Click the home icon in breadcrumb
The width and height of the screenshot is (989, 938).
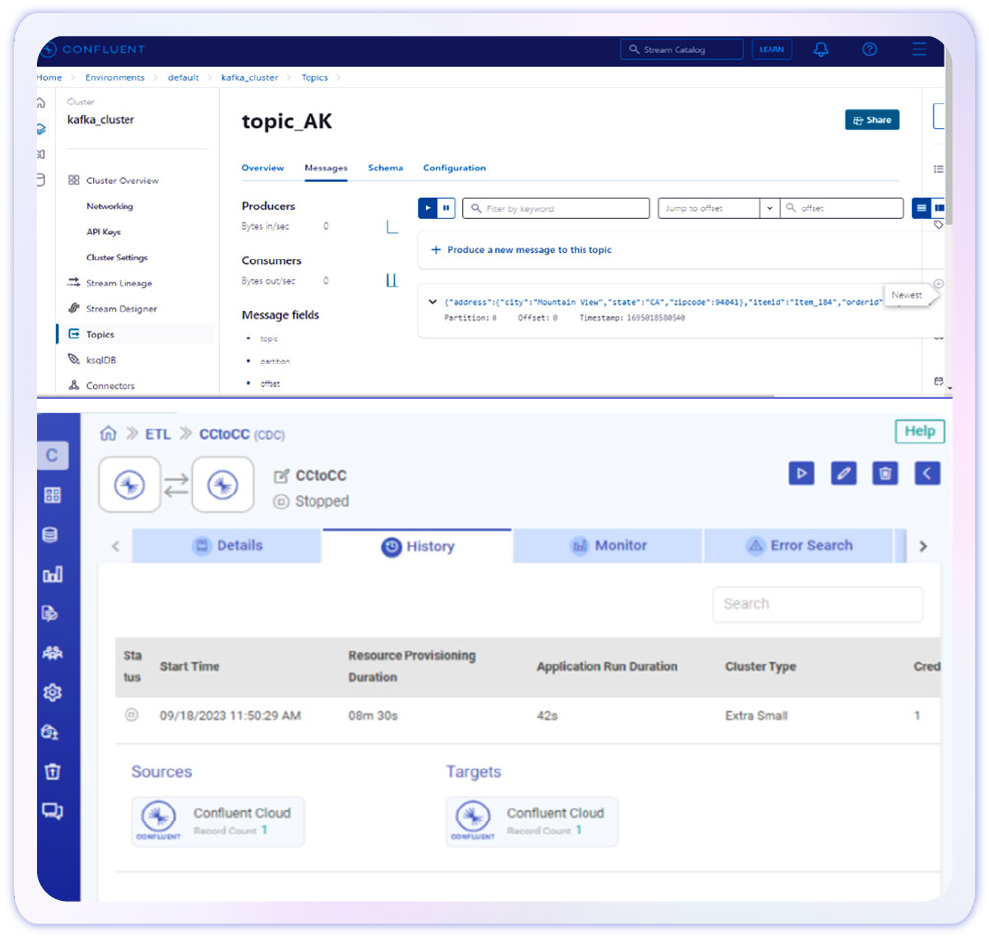click(x=108, y=434)
